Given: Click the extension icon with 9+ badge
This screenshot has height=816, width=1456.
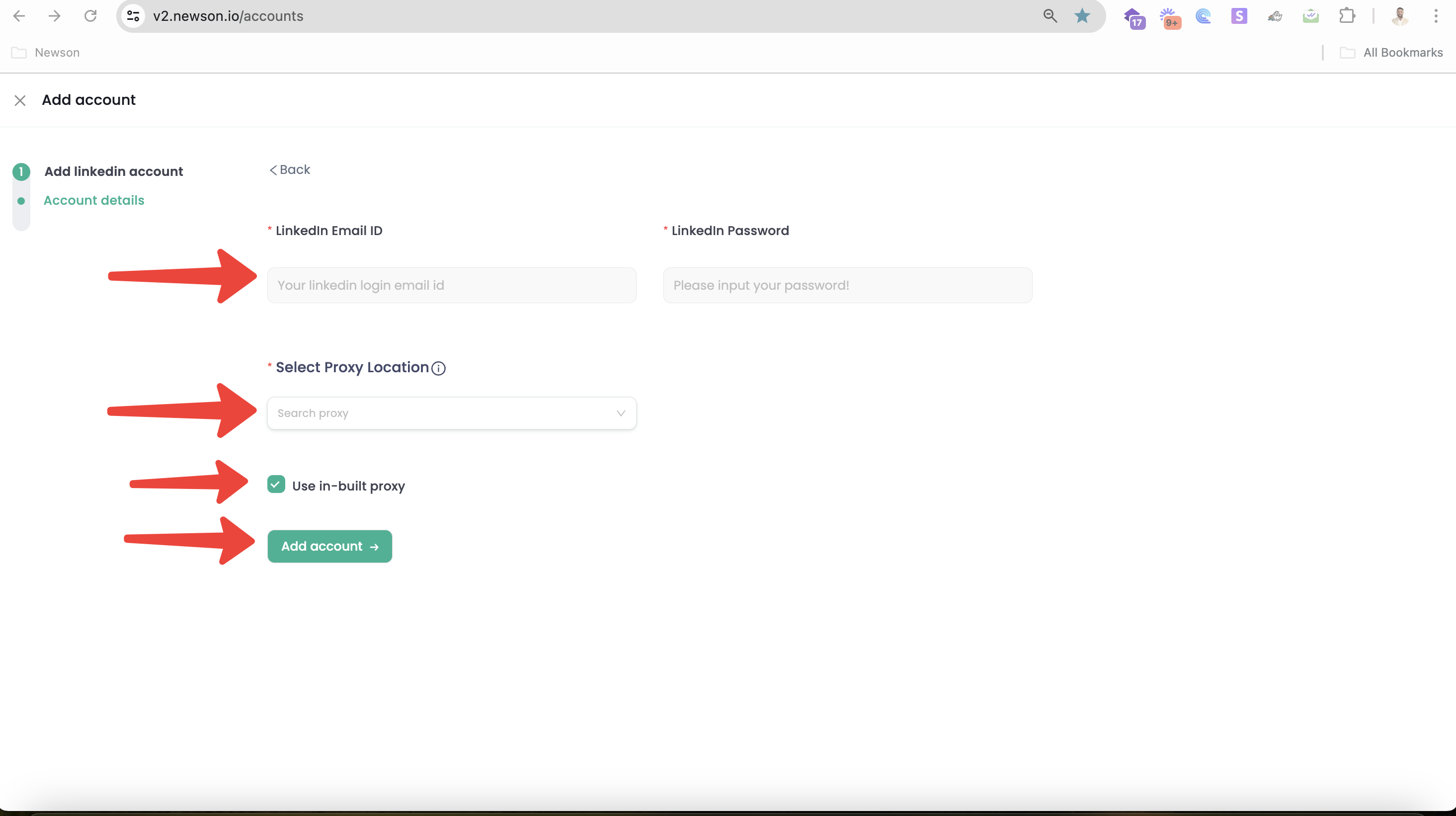Looking at the screenshot, I should pos(1169,17).
